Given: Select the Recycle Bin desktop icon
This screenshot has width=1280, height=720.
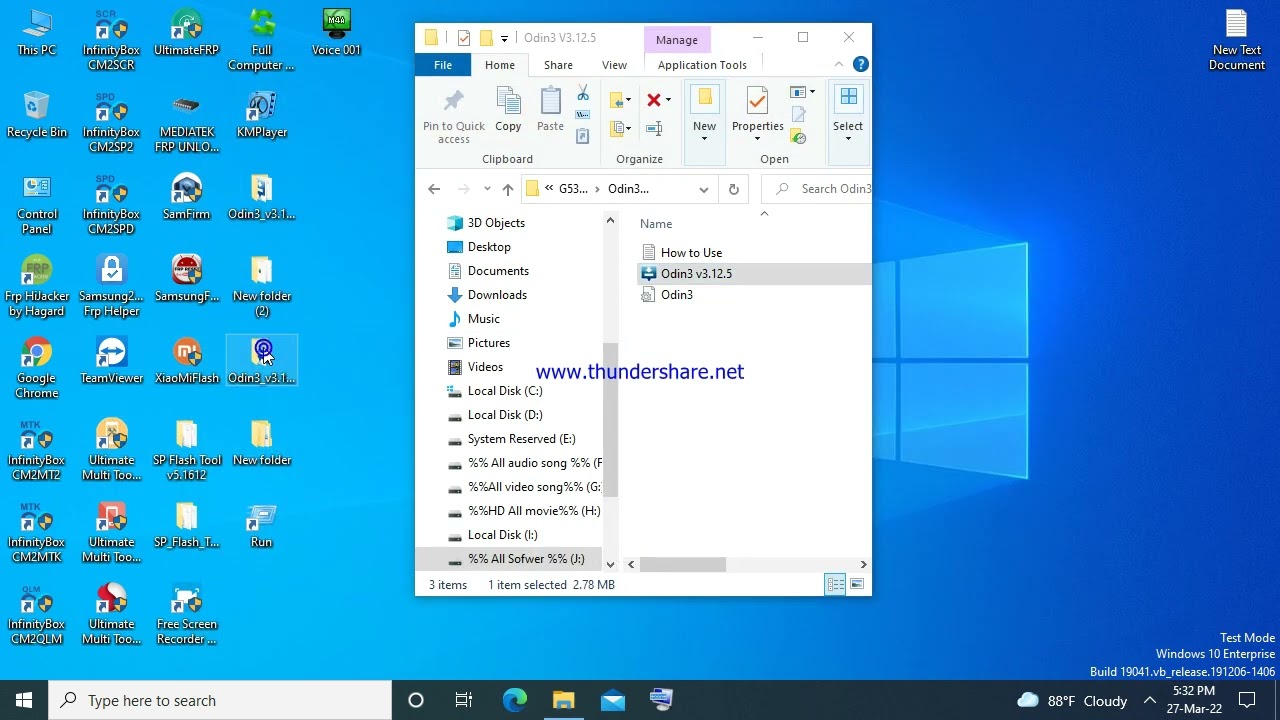Looking at the screenshot, I should click(x=37, y=115).
